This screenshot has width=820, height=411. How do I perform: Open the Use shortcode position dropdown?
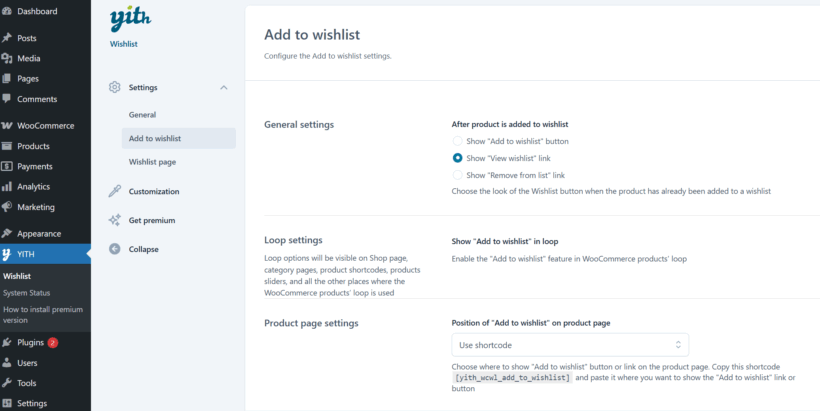click(x=570, y=345)
